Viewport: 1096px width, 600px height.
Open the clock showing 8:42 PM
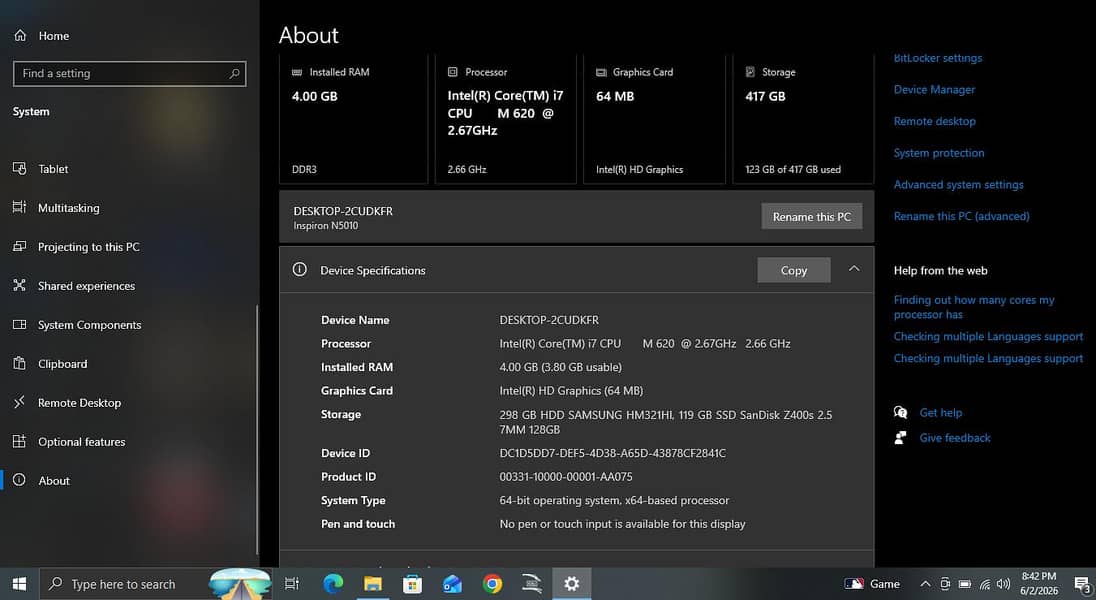pos(1039,584)
